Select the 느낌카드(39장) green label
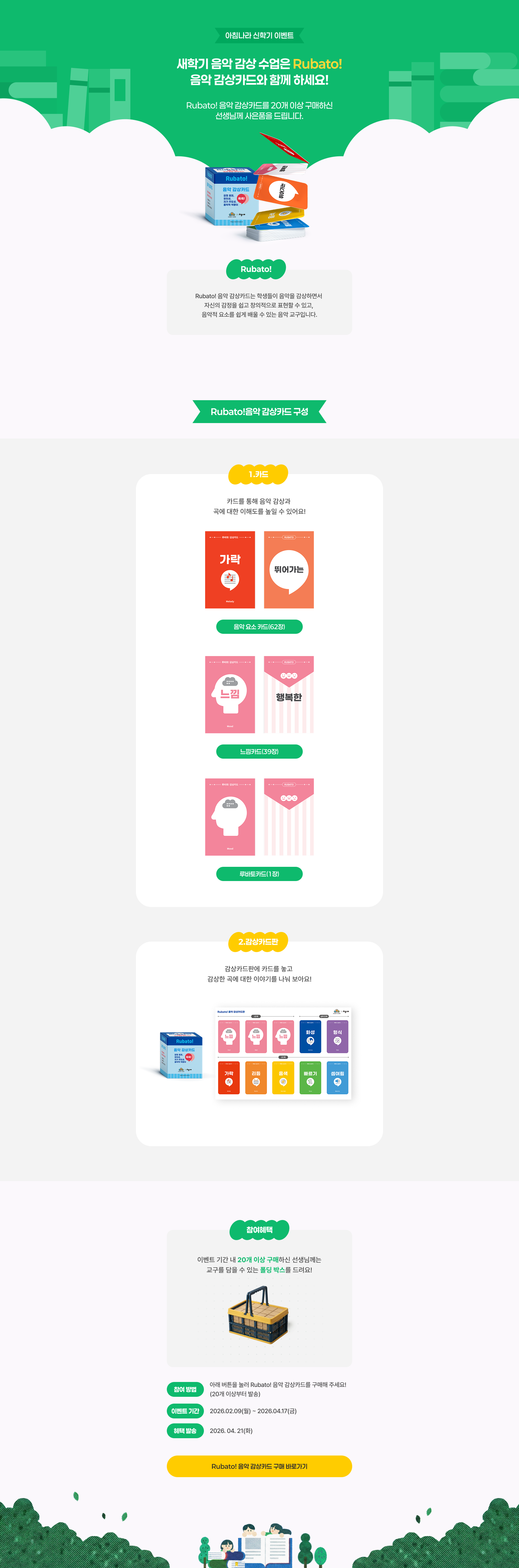 click(x=259, y=751)
